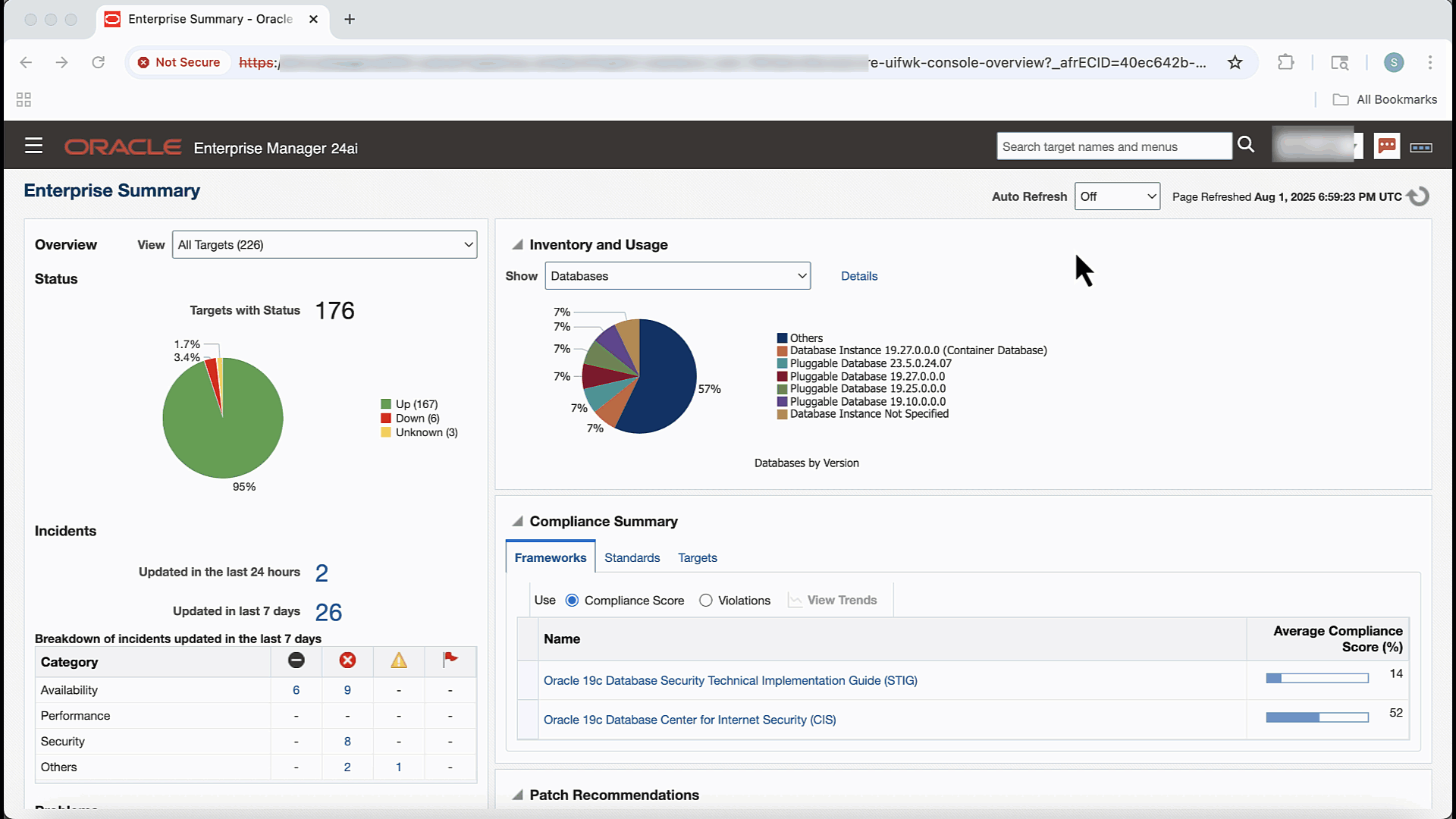Click the page refresh circular arrow icon

1418,196
